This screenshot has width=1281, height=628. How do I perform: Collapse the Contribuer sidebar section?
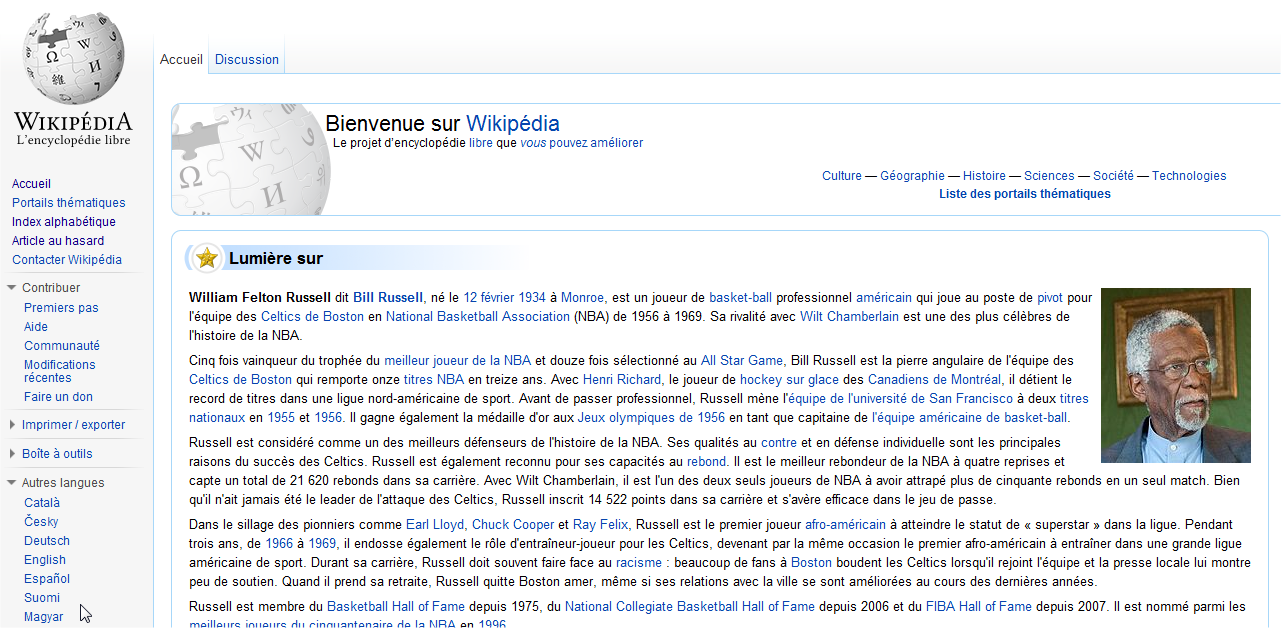[50, 288]
